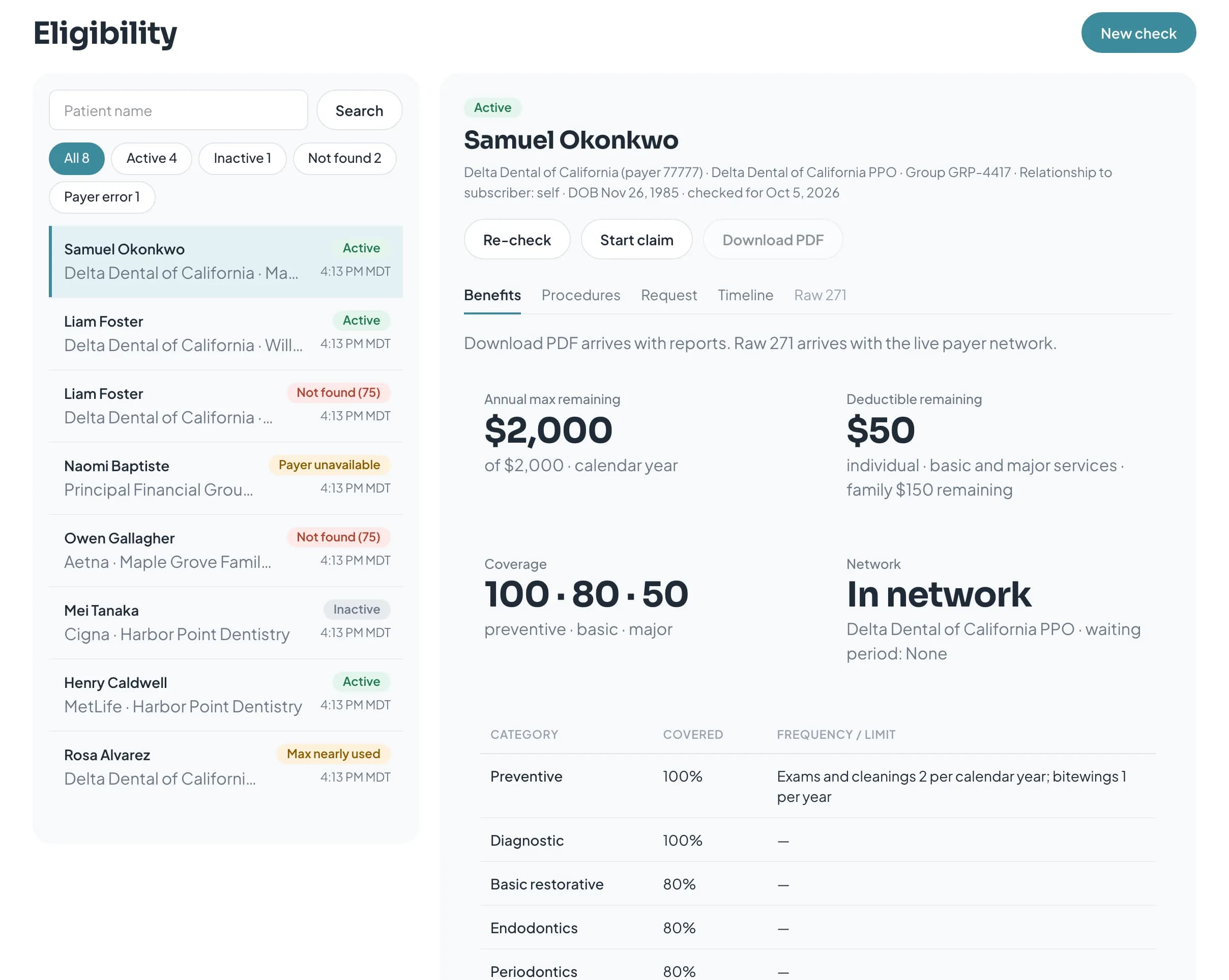1229x980 pixels.
Task: Open the Raw 271 tab
Action: click(820, 295)
